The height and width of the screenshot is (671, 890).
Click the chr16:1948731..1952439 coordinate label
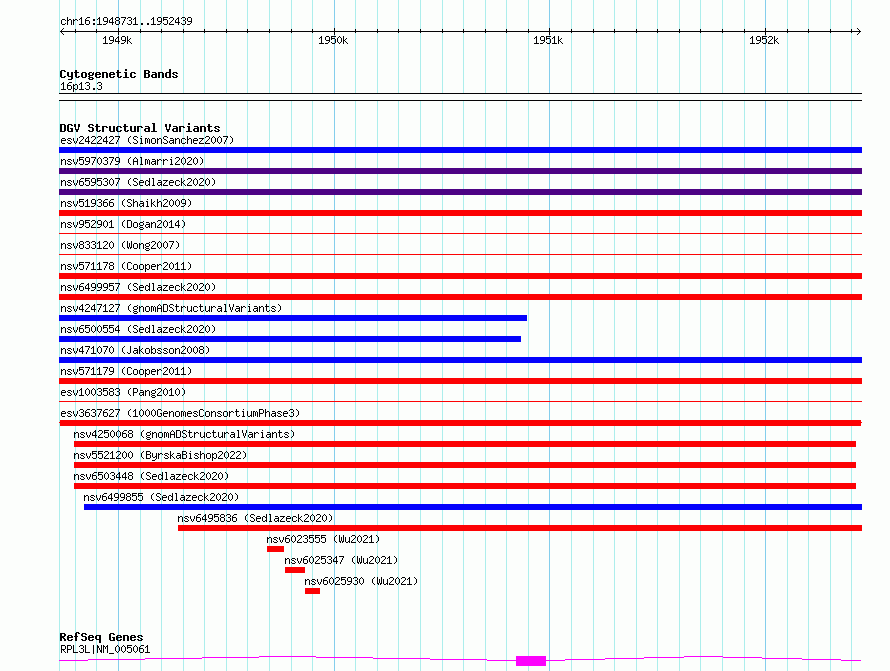tap(126, 21)
